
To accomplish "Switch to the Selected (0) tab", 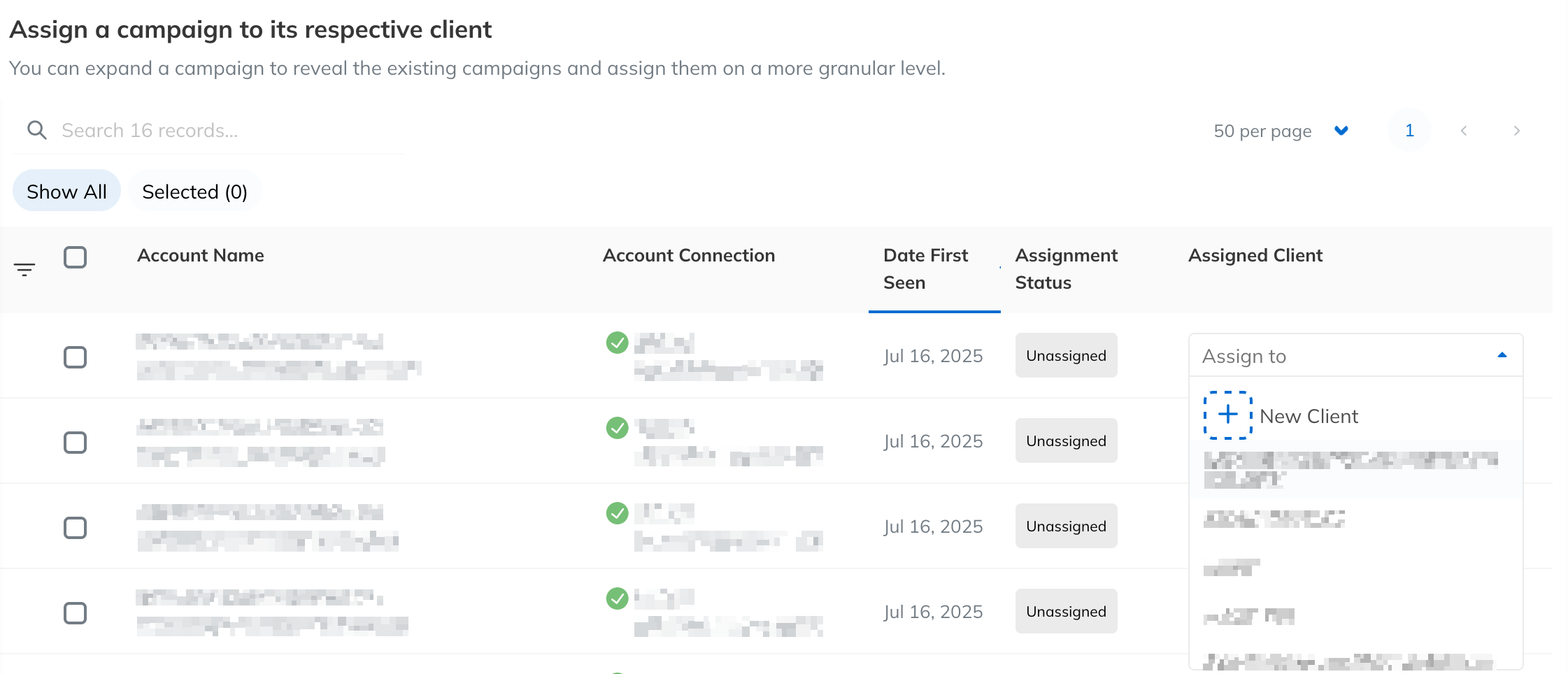I will click(x=195, y=190).
